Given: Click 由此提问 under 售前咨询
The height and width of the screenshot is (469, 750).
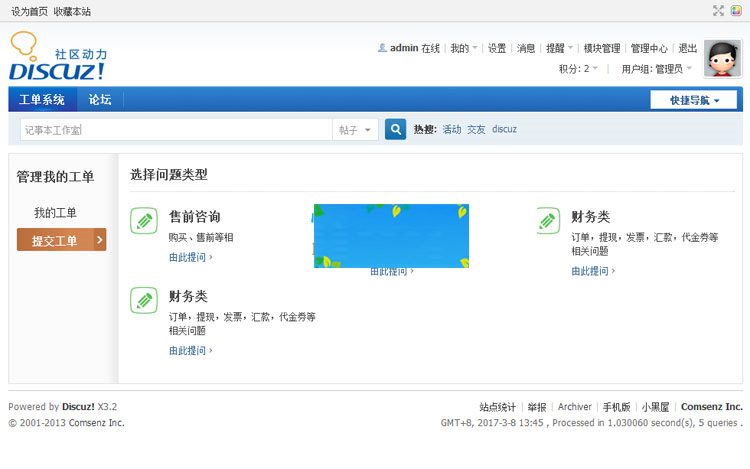Looking at the screenshot, I should (190, 257).
